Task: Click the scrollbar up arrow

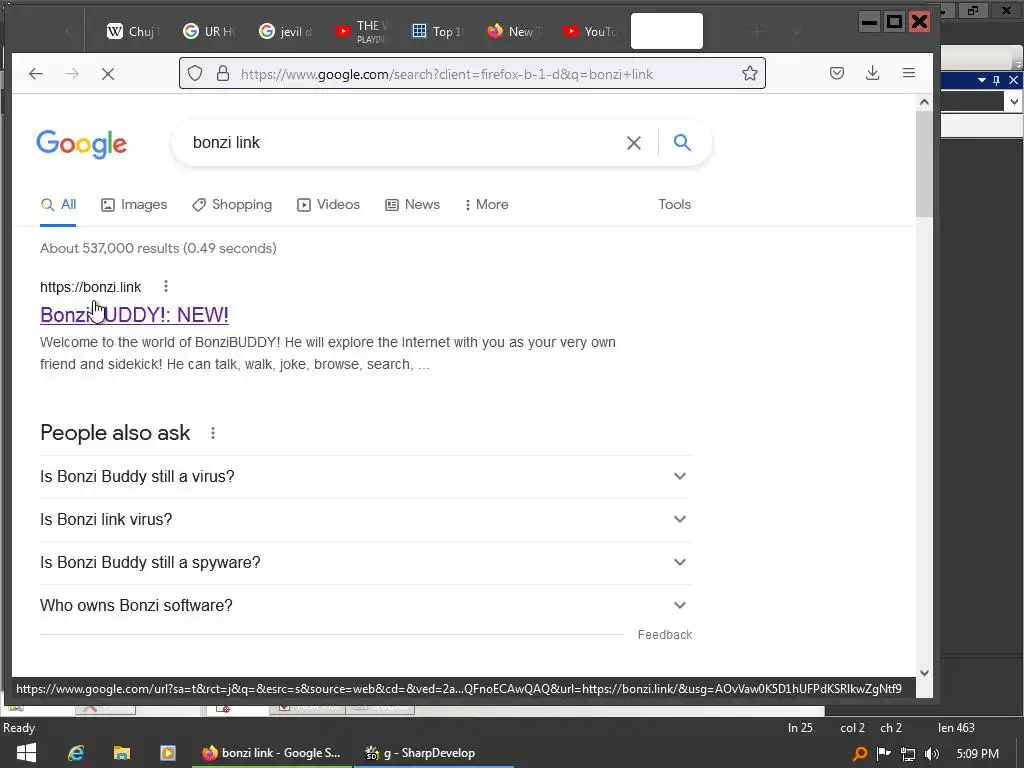Action: 924,102
